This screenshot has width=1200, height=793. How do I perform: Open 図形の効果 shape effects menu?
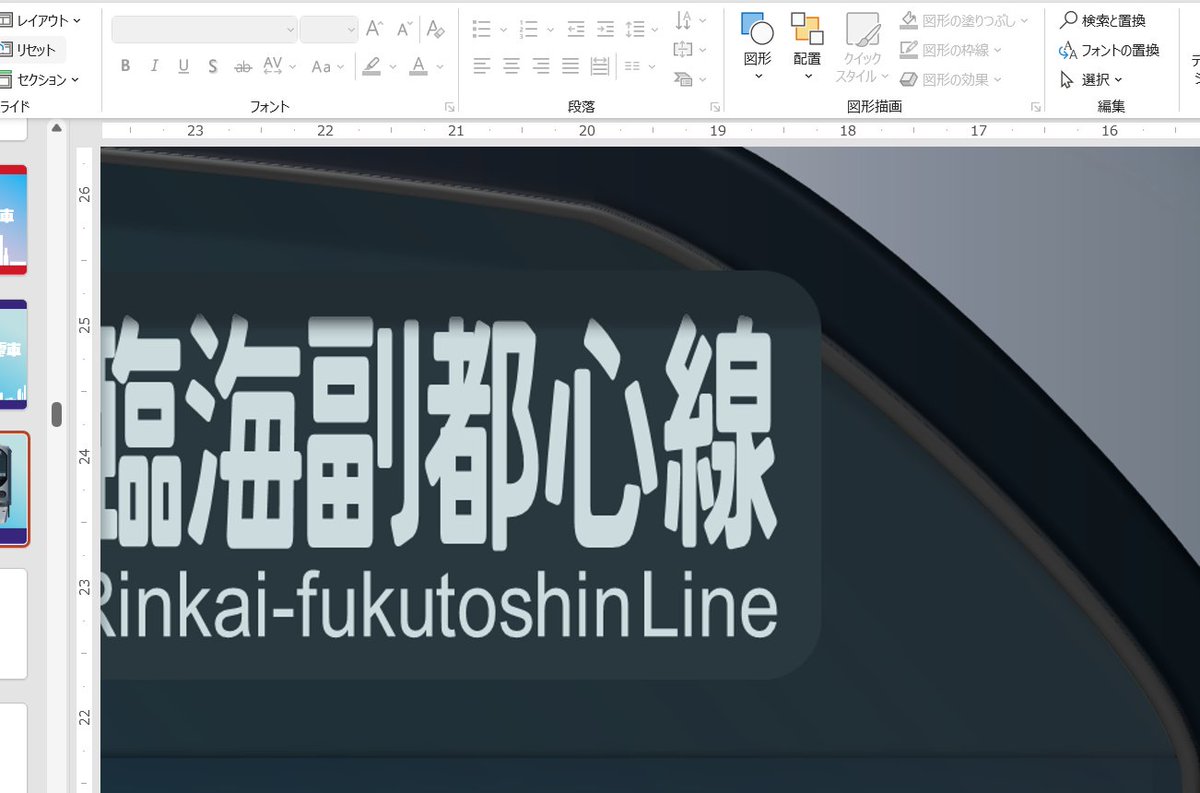950,79
